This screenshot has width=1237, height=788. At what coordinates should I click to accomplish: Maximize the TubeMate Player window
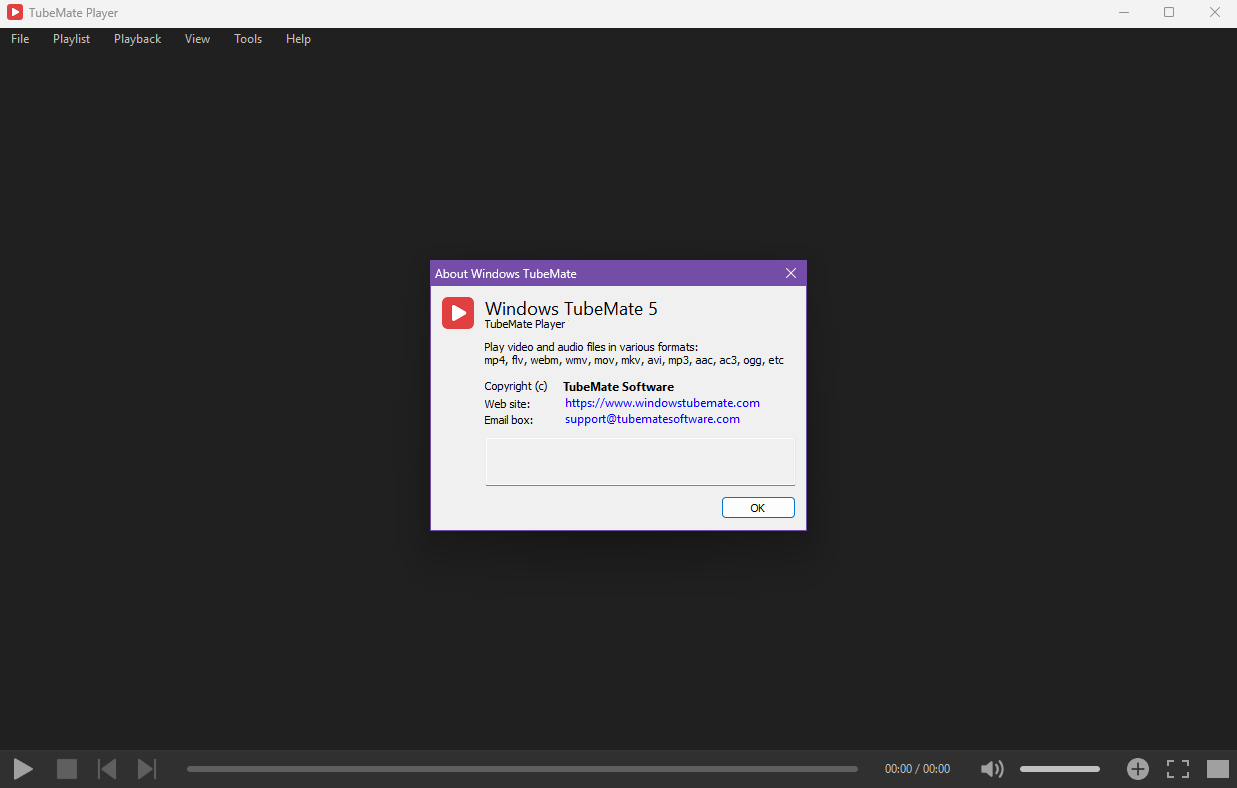pyautogui.click(x=1168, y=13)
